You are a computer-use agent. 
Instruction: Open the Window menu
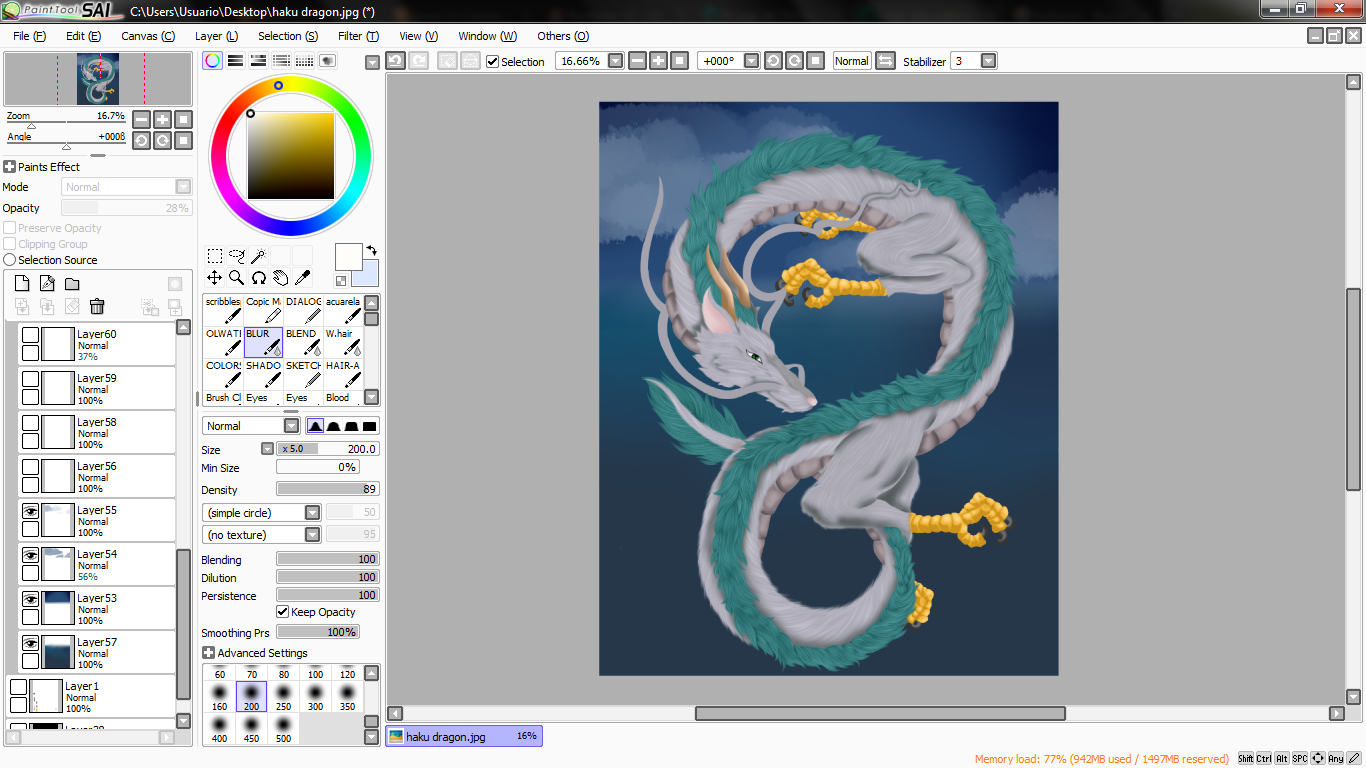click(487, 36)
